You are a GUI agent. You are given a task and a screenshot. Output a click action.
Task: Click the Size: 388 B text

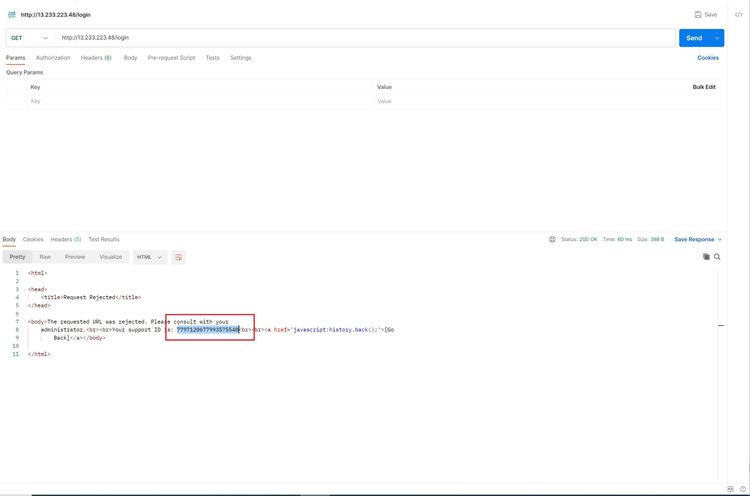tap(651, 240)
